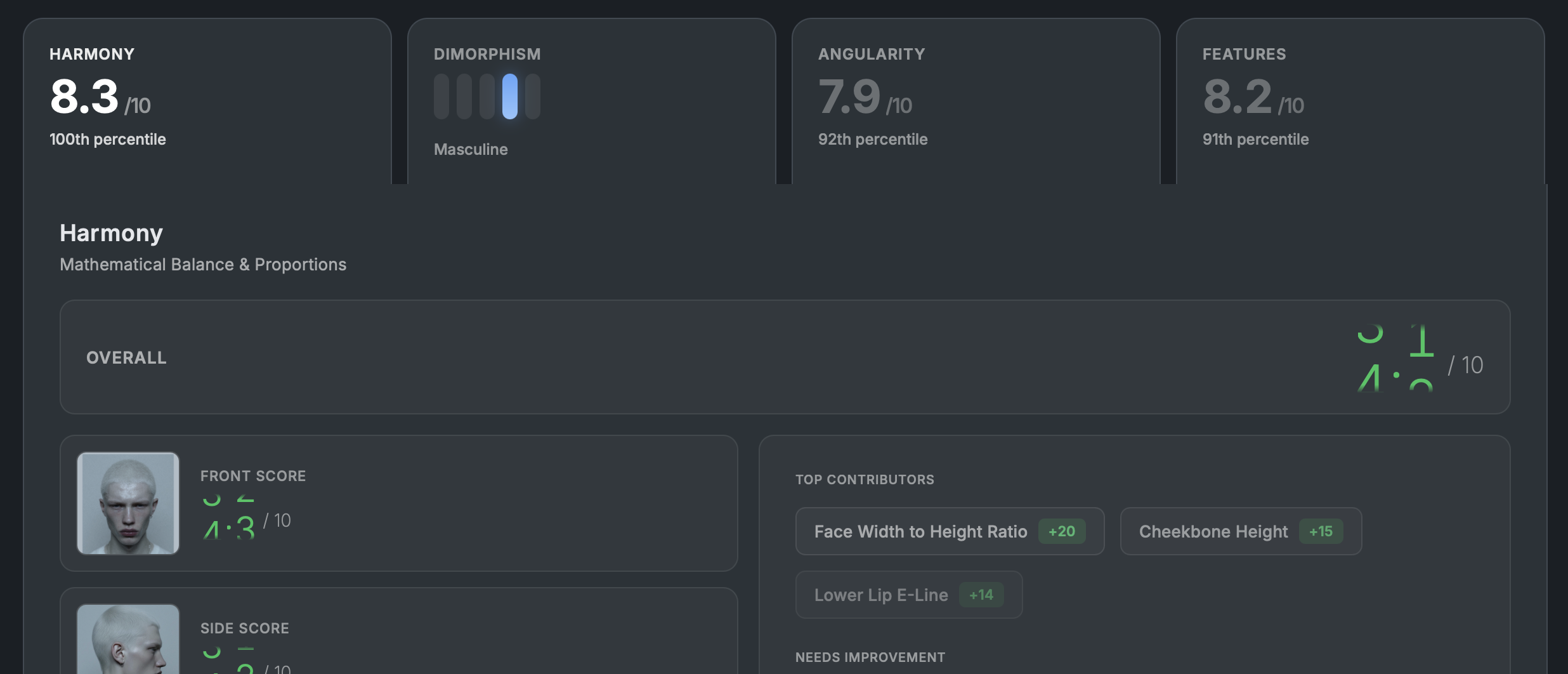The width and height of the screenshot is (1568, 674).
Task: Click the Overall score card label
Action: click(x=126, y=358)
